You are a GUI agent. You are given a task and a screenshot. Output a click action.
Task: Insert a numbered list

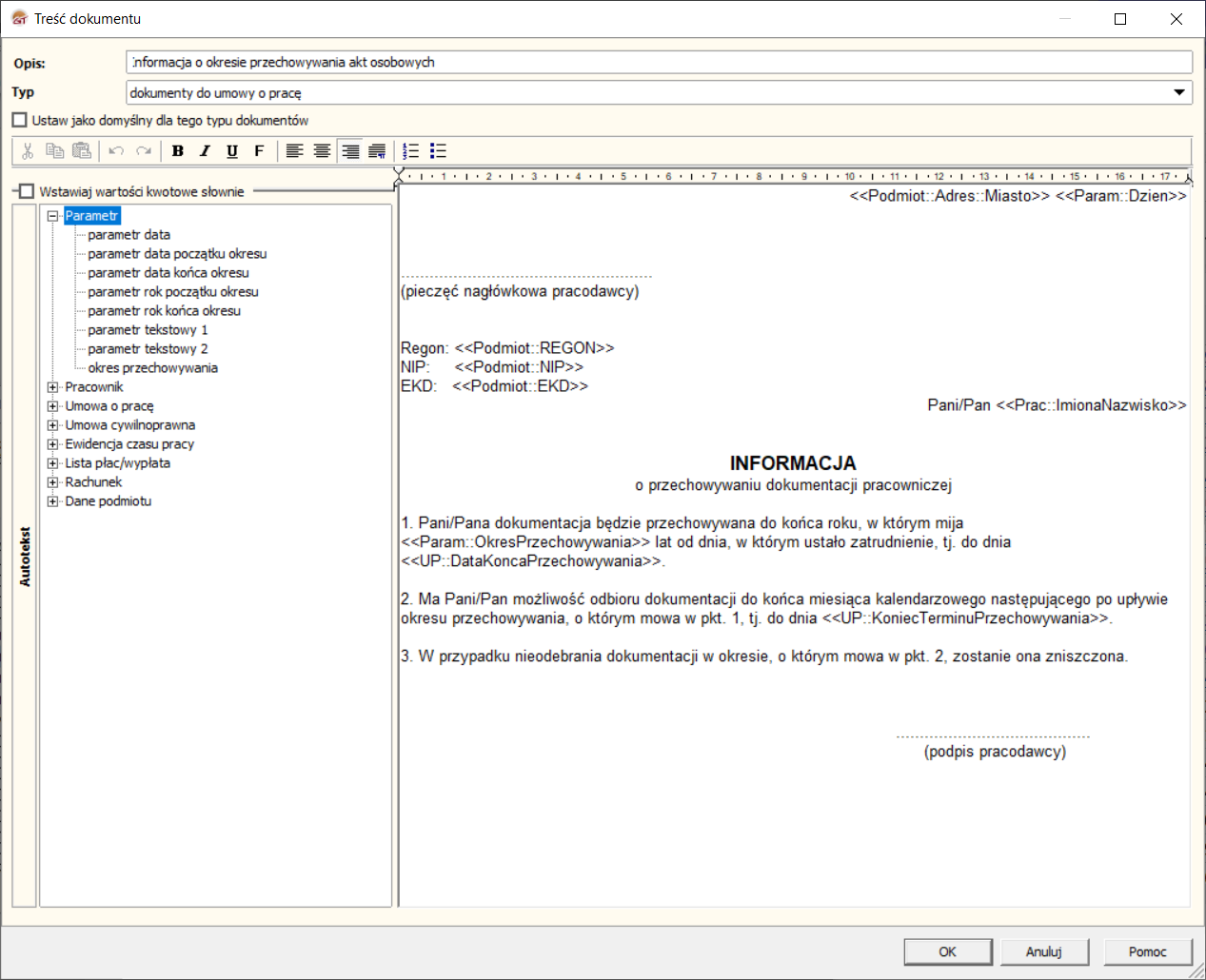click(x=411, y=151)
